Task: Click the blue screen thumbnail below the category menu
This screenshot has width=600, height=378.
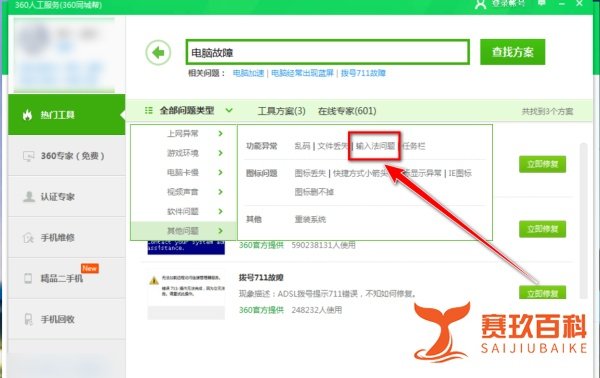Action: [x=186, y=248]
